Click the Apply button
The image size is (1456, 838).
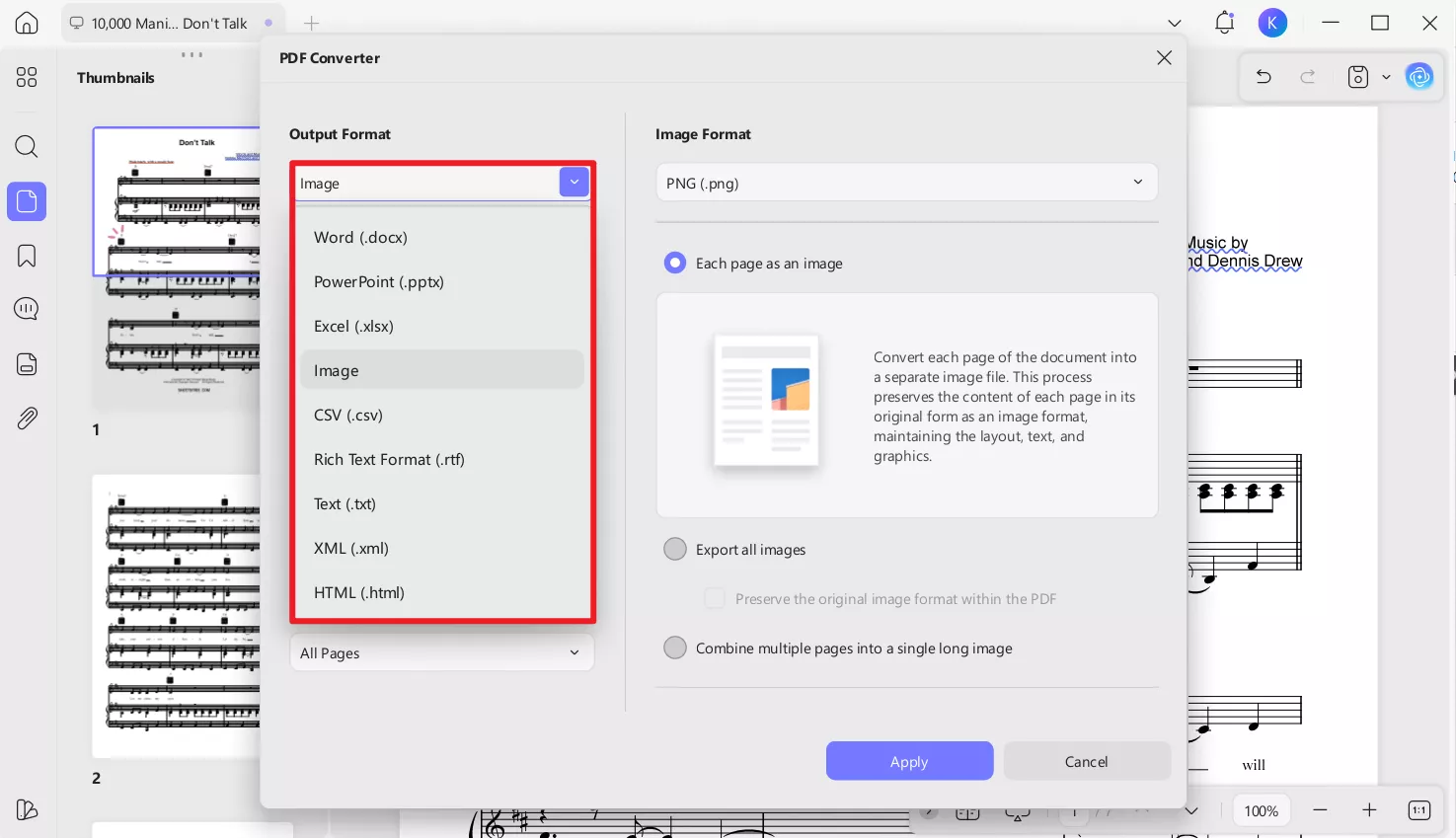point(908,761)
